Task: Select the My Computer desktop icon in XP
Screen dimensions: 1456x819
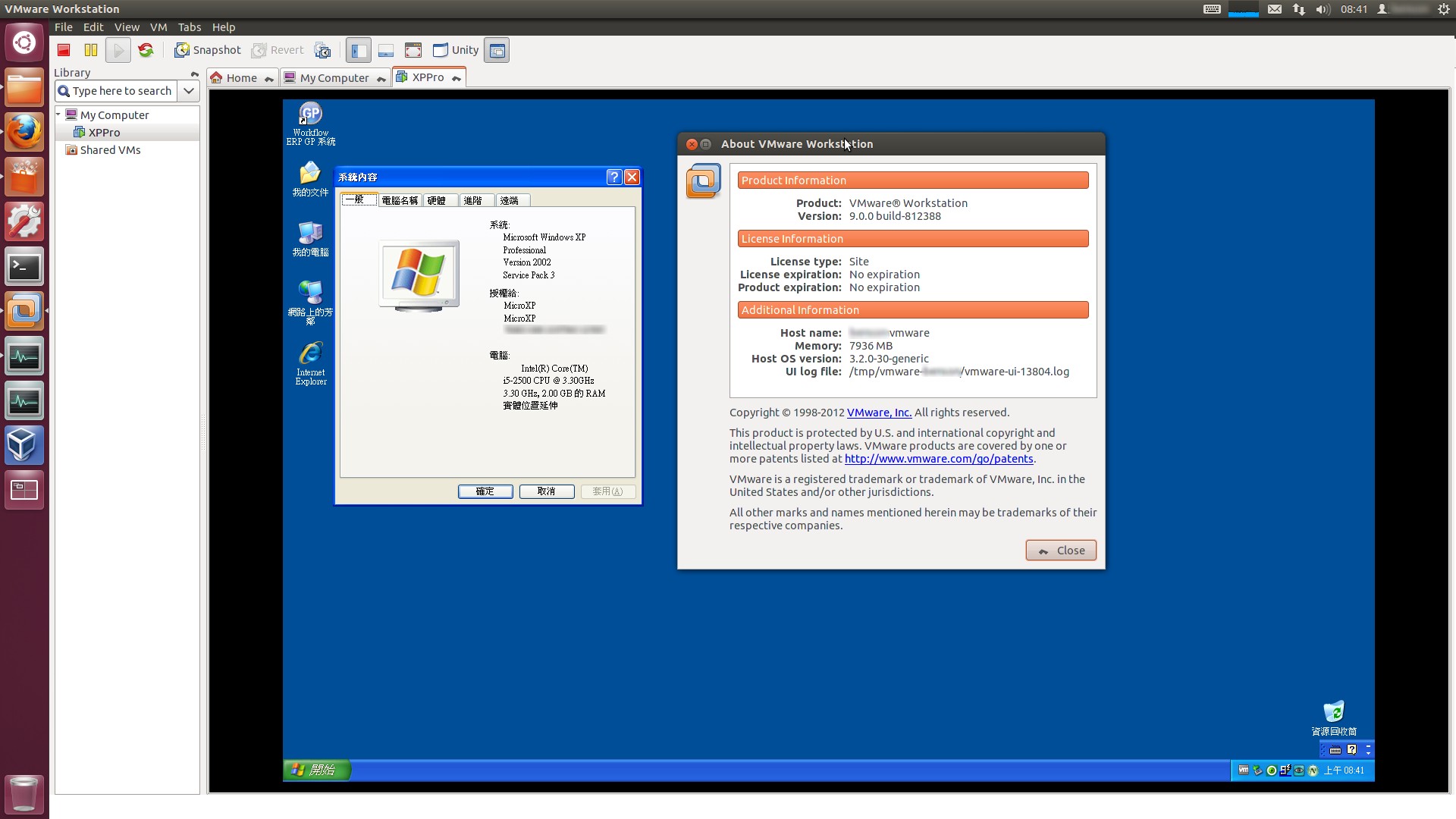Action: point(310,239)
